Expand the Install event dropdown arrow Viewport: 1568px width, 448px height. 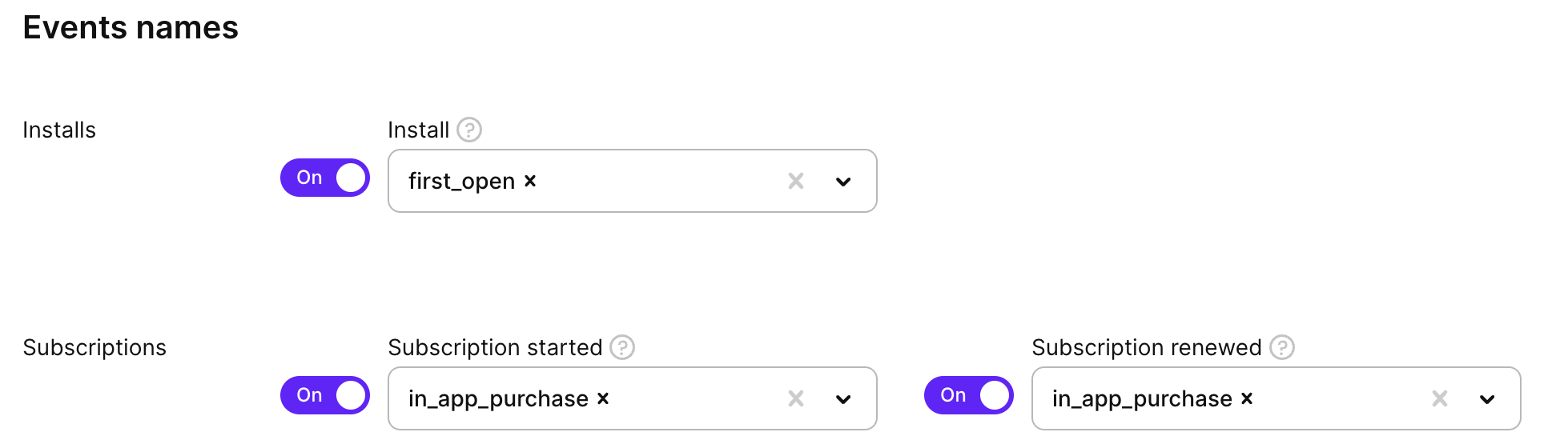843,182
